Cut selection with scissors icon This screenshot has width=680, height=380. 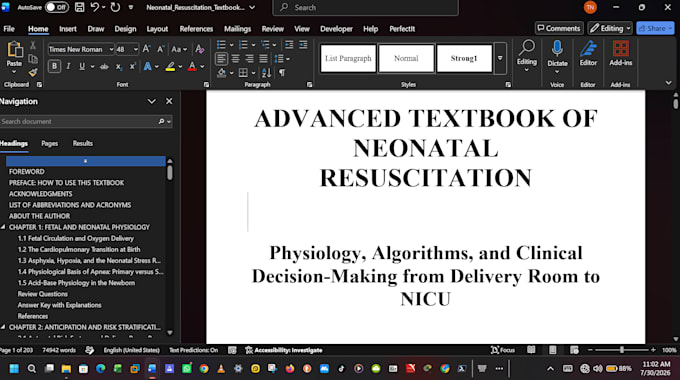tap(33, 45)
